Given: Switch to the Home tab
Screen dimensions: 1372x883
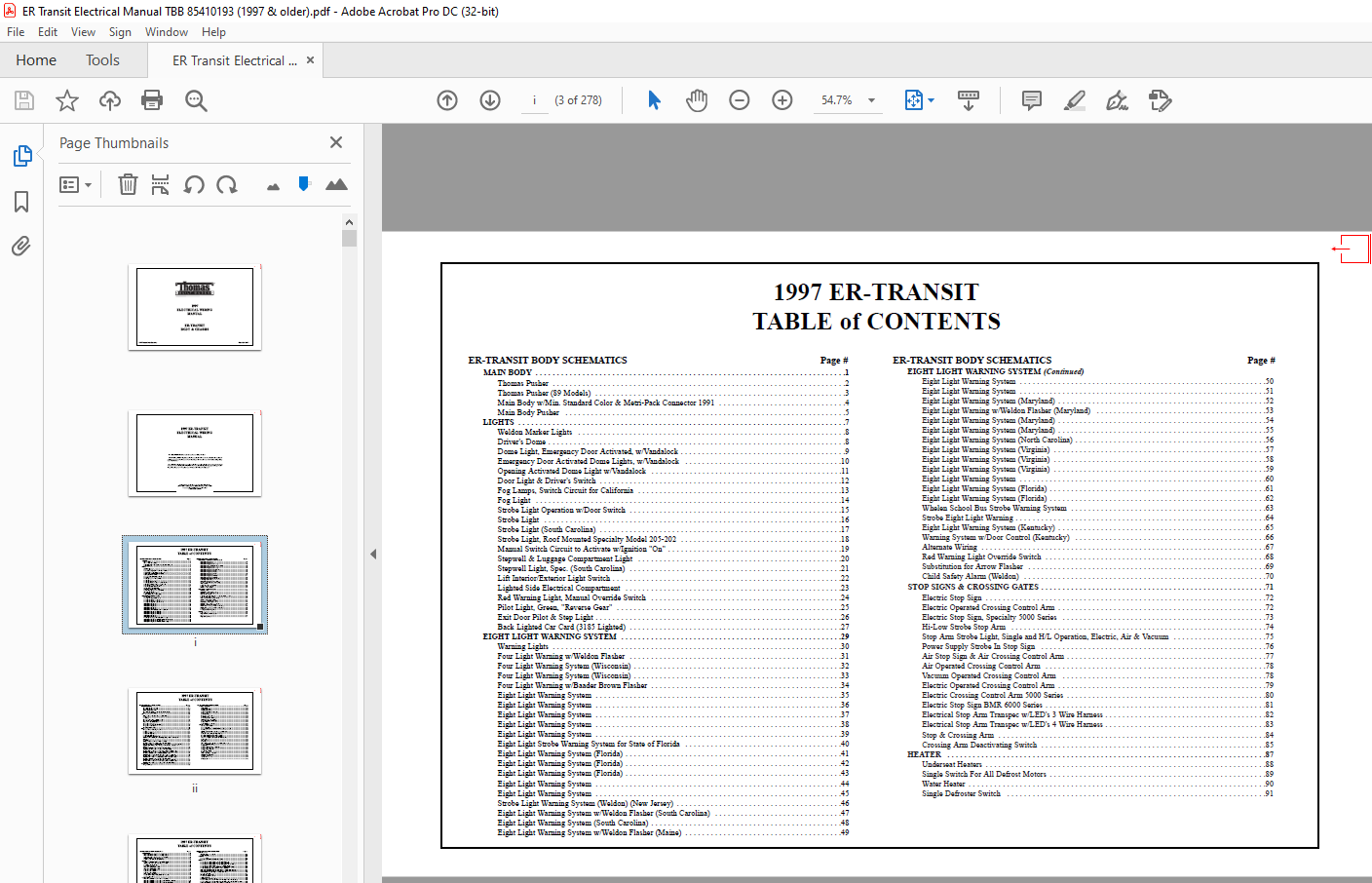Looking at the screenshot, I should point(36,60).
